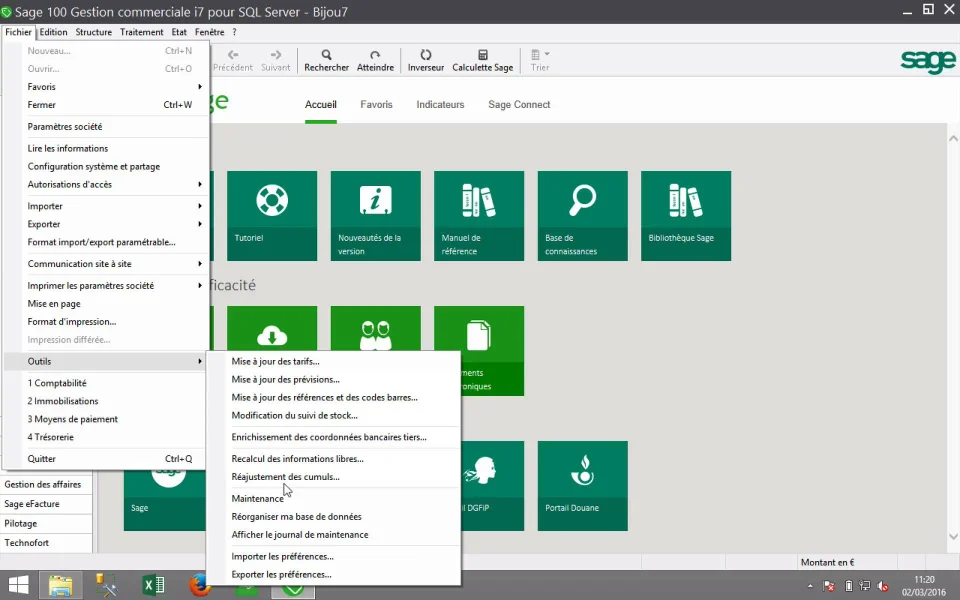This screenshot has width=960, height=600.
Task: Switch to the Favoris tab
Action: click(376, 105)
